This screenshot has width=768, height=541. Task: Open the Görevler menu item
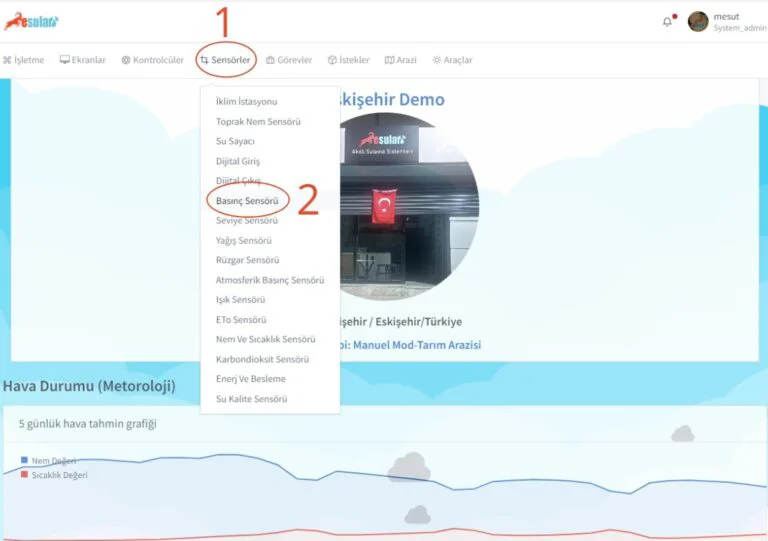(x=289, y=60)
